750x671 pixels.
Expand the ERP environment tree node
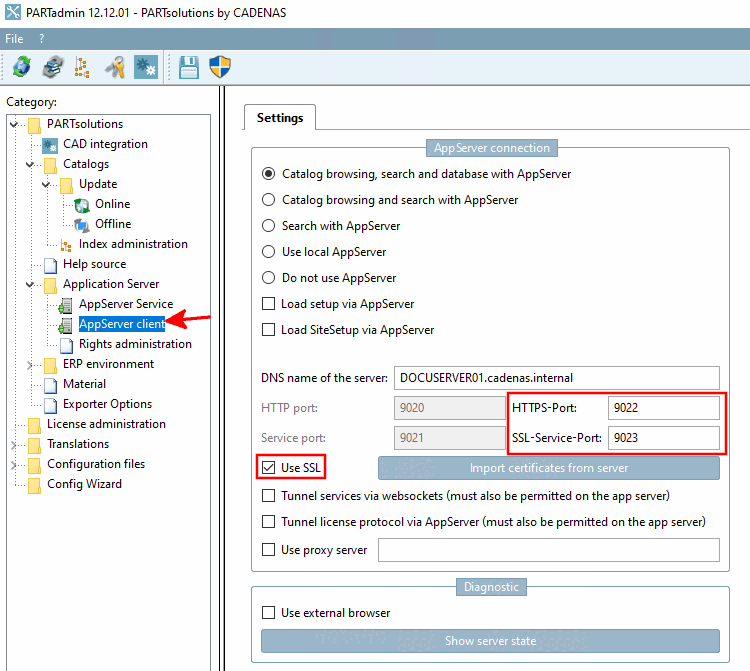tap(30, 365)
